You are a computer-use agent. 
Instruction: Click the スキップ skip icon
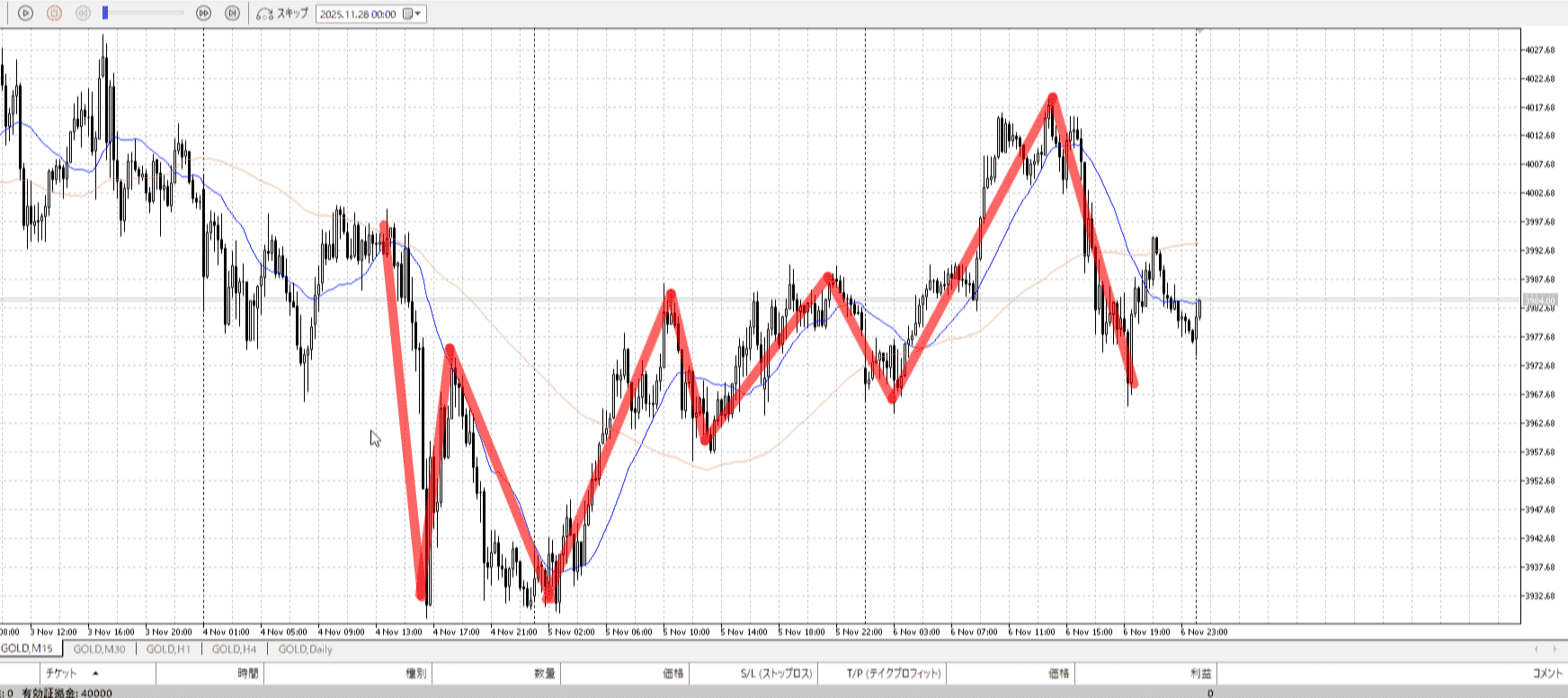point(264,14)
